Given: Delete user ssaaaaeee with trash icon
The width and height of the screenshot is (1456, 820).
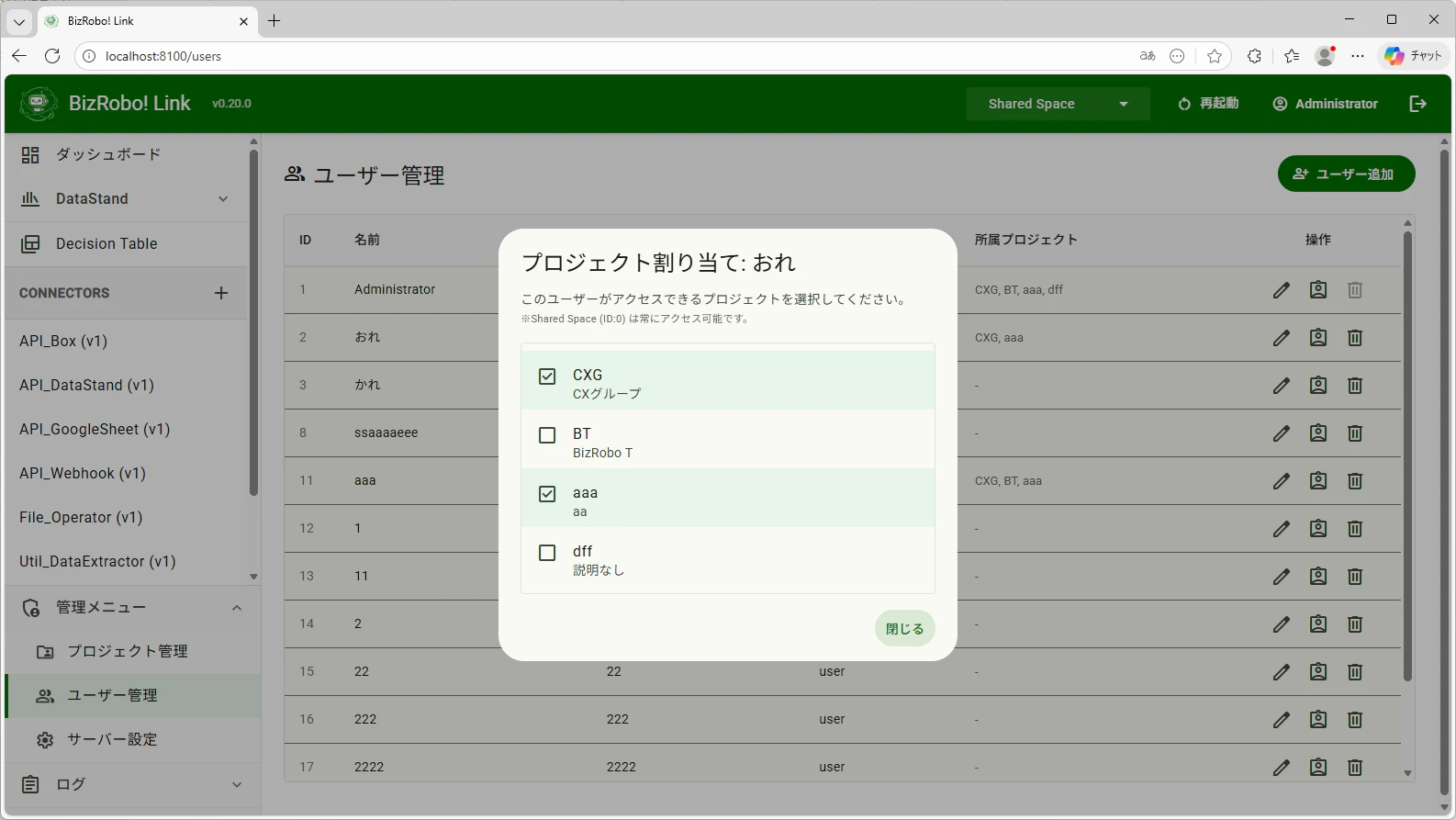Looking at the screenshot, I should pyautogui.click(x=1355, y=433).
